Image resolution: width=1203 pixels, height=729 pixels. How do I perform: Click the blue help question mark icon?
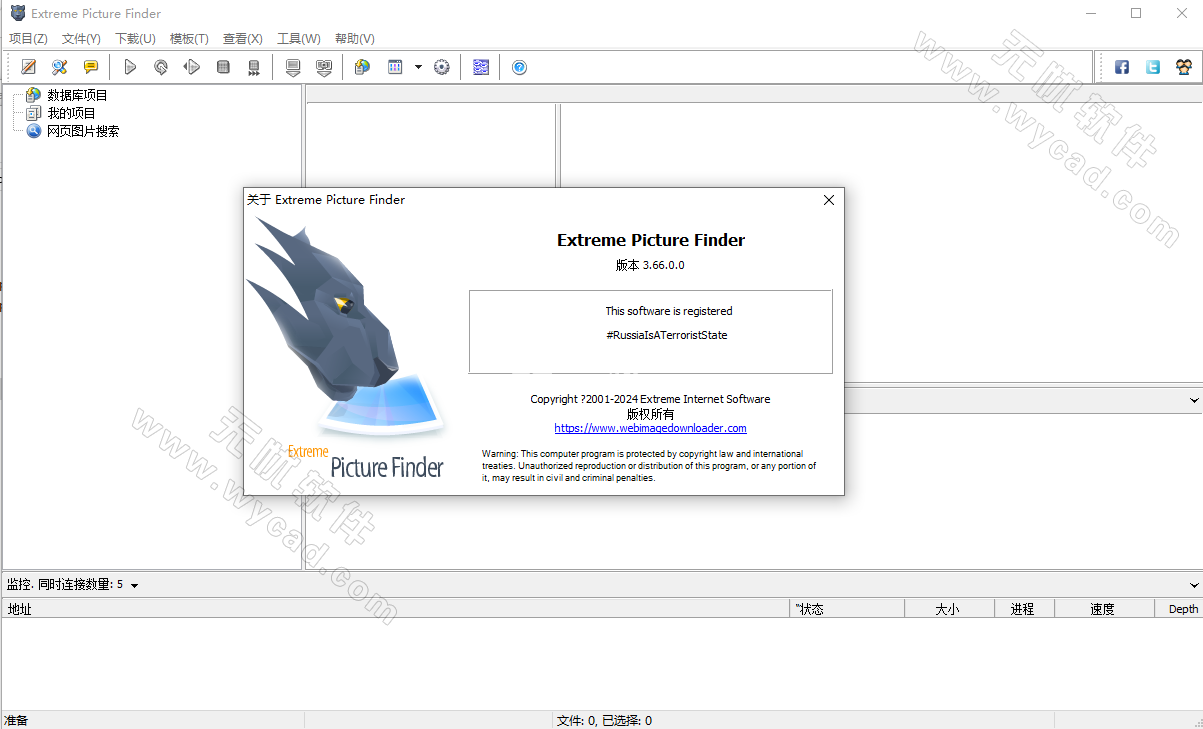tap(519, 67)
